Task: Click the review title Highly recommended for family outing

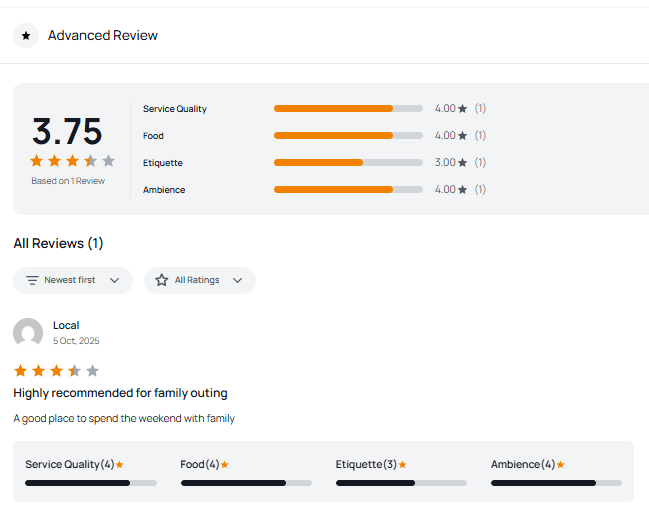Action: 120,393
